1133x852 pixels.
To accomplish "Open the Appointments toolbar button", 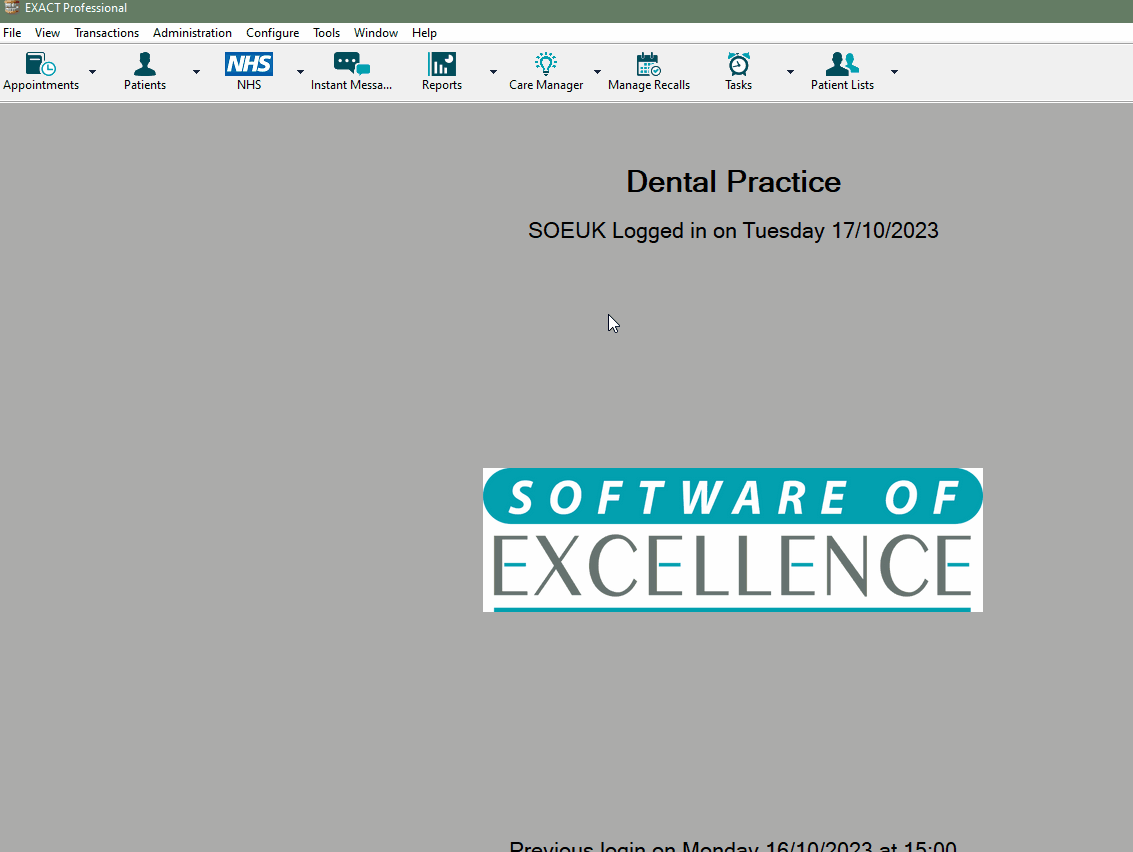I will (40, 72).
